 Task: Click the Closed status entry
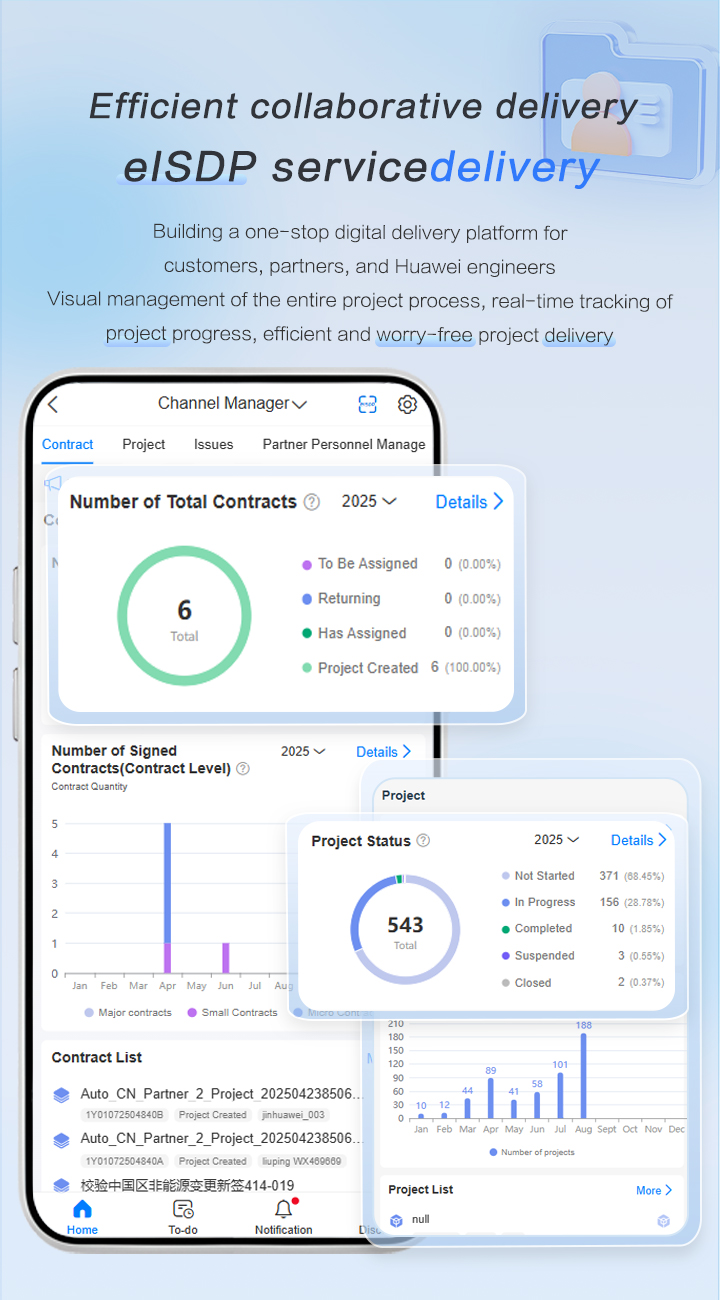coord(583,983)
